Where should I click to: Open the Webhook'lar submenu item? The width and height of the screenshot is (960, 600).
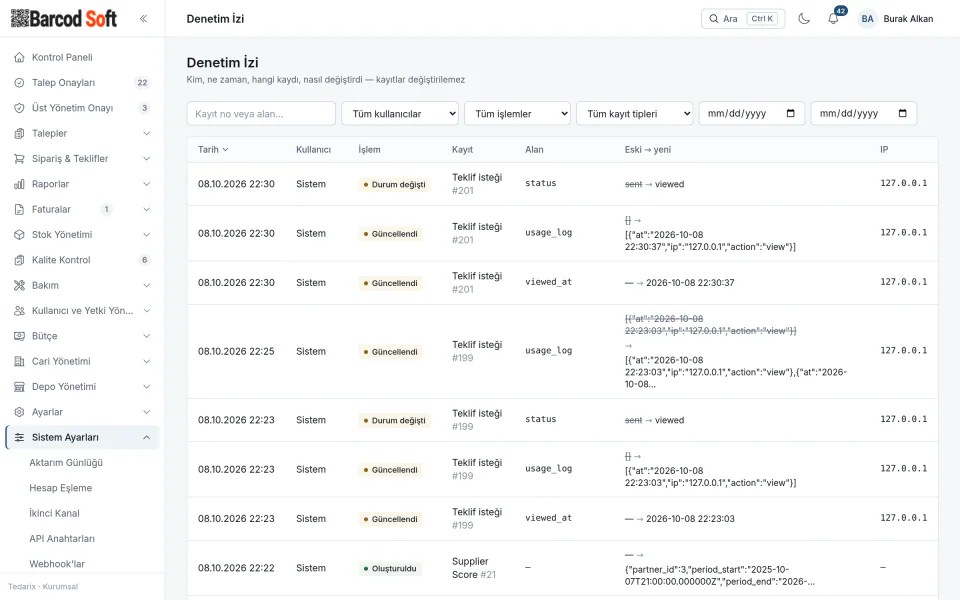pyautogui.click(x=57, y=564)
